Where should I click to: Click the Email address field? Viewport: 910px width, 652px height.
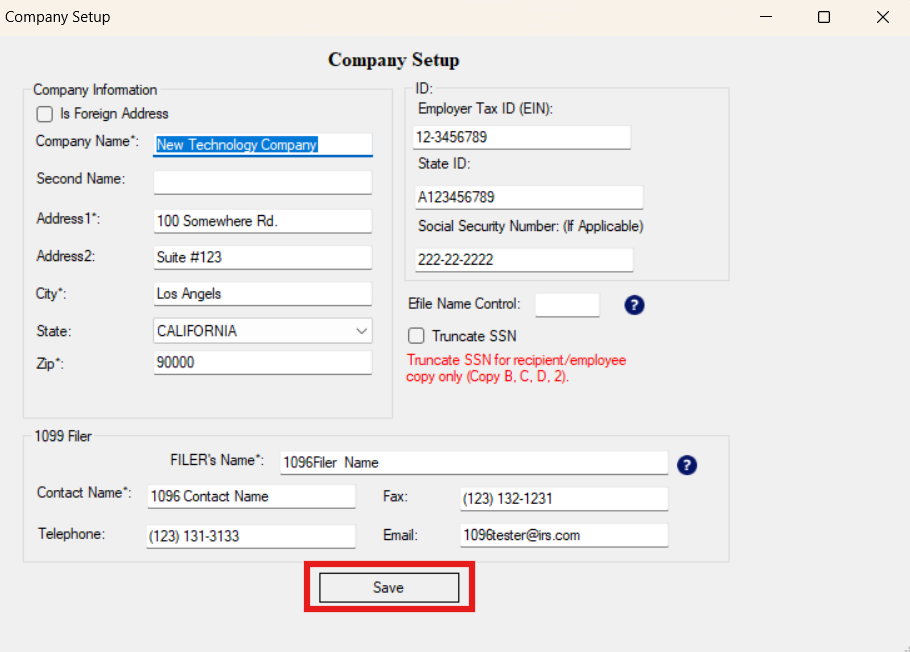click(x=563, y=535)
